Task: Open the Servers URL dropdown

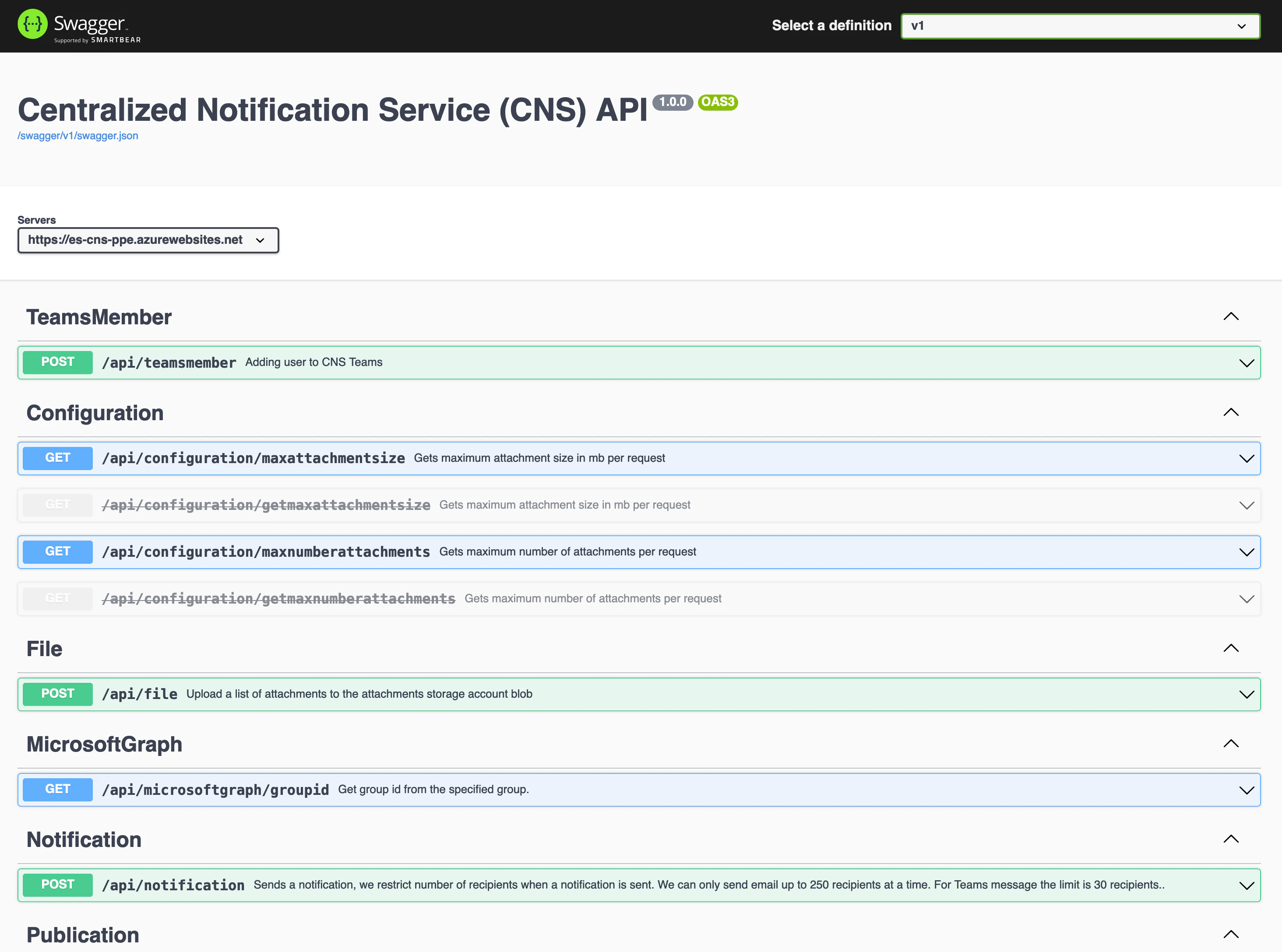Action: click(148, 240)
